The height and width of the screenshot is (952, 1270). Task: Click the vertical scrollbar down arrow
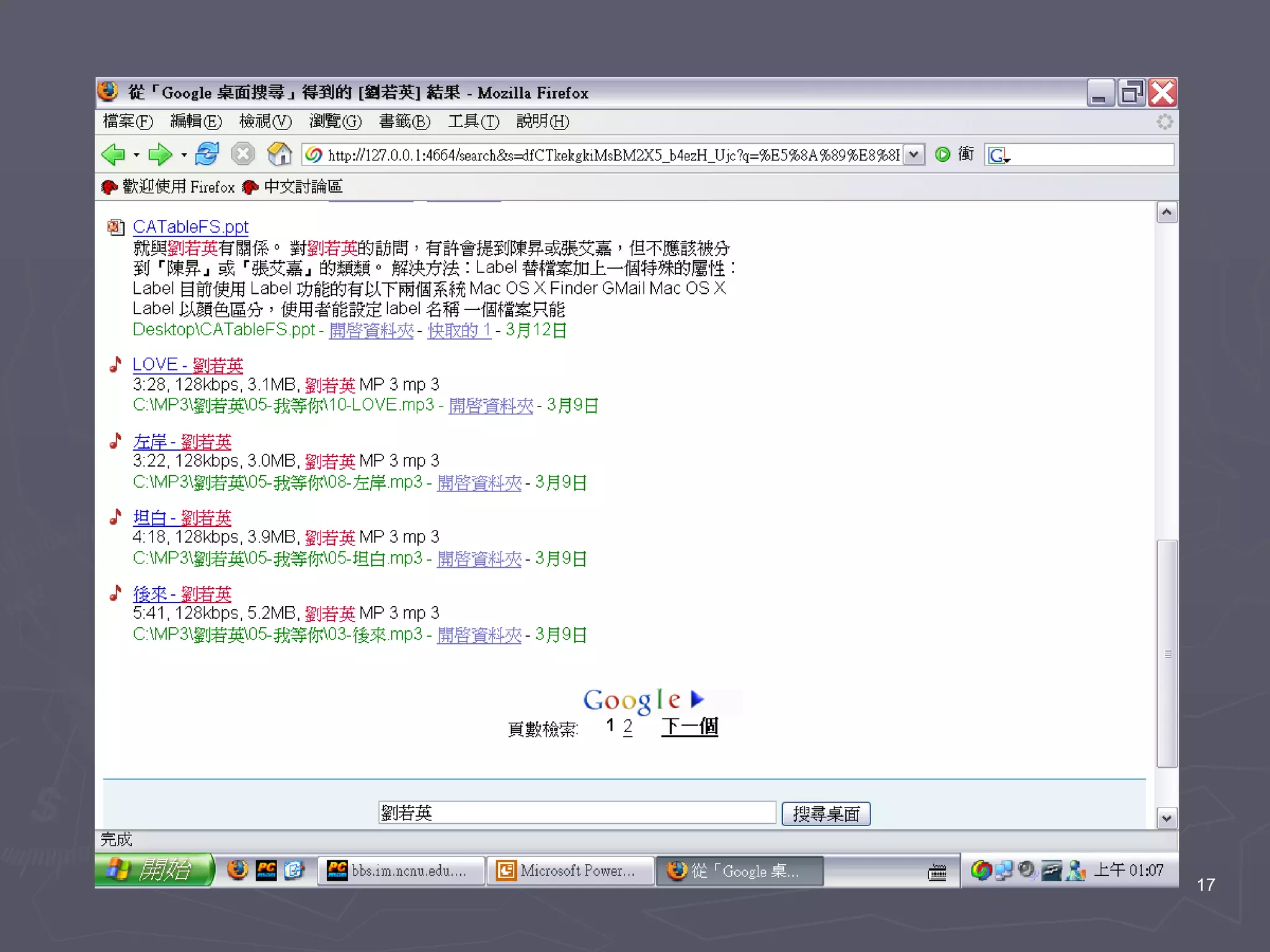click(x=1166, y=818)
